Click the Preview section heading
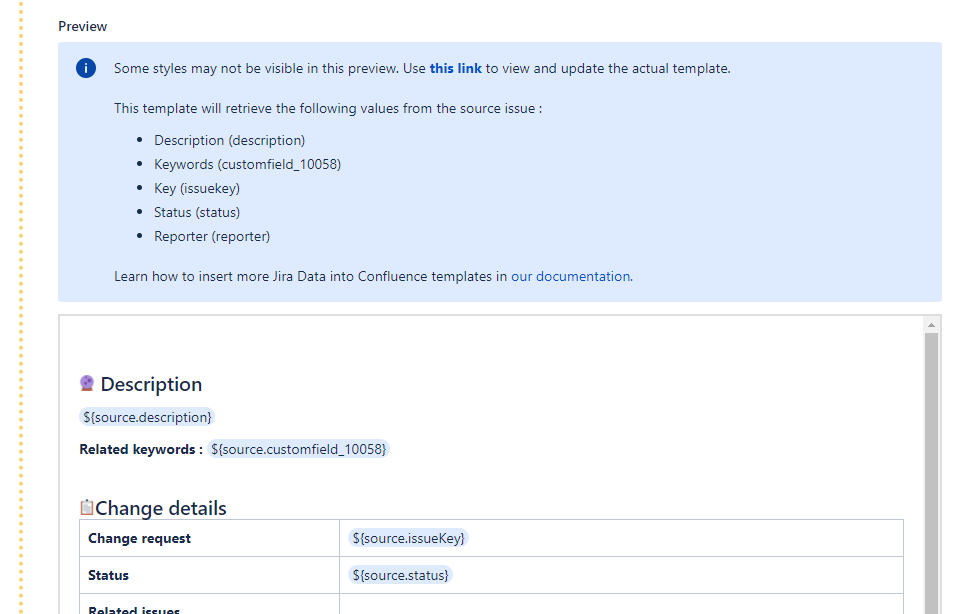This screenshot has height=614, width=966. point(82,26)
